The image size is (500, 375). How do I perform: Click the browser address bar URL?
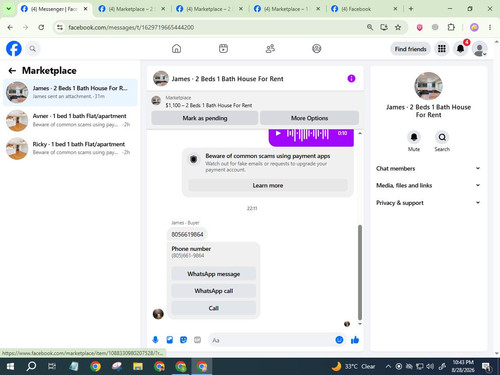coord(131,27)
